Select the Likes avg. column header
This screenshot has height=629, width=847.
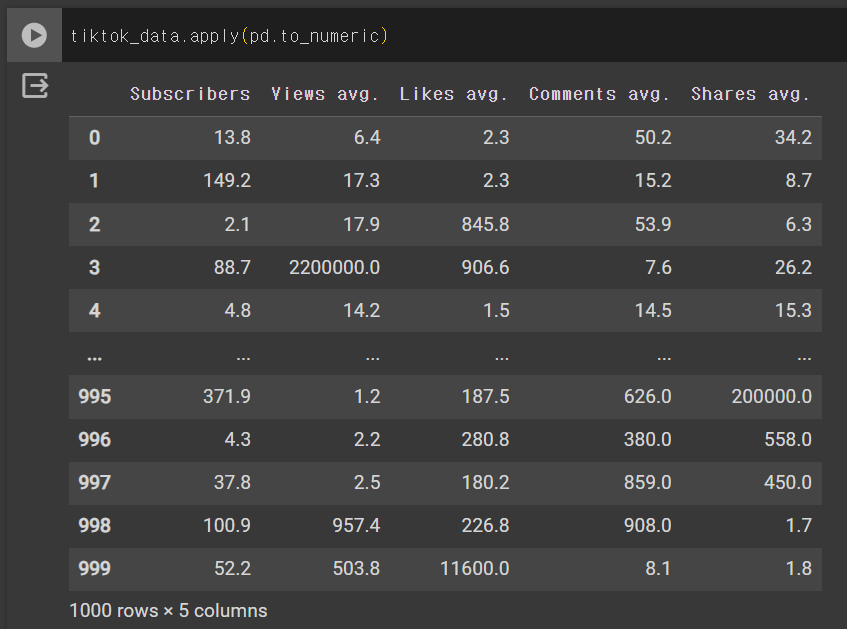coord(454,94)
